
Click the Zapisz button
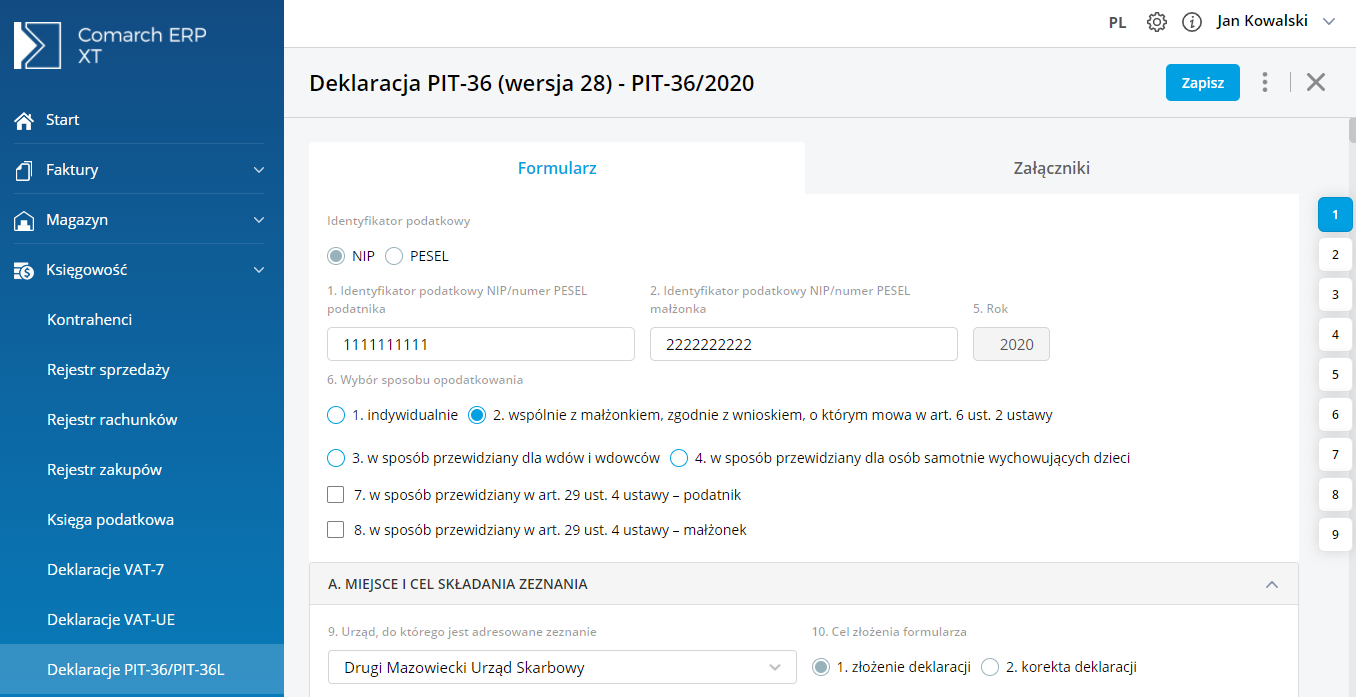(1202, 83)
